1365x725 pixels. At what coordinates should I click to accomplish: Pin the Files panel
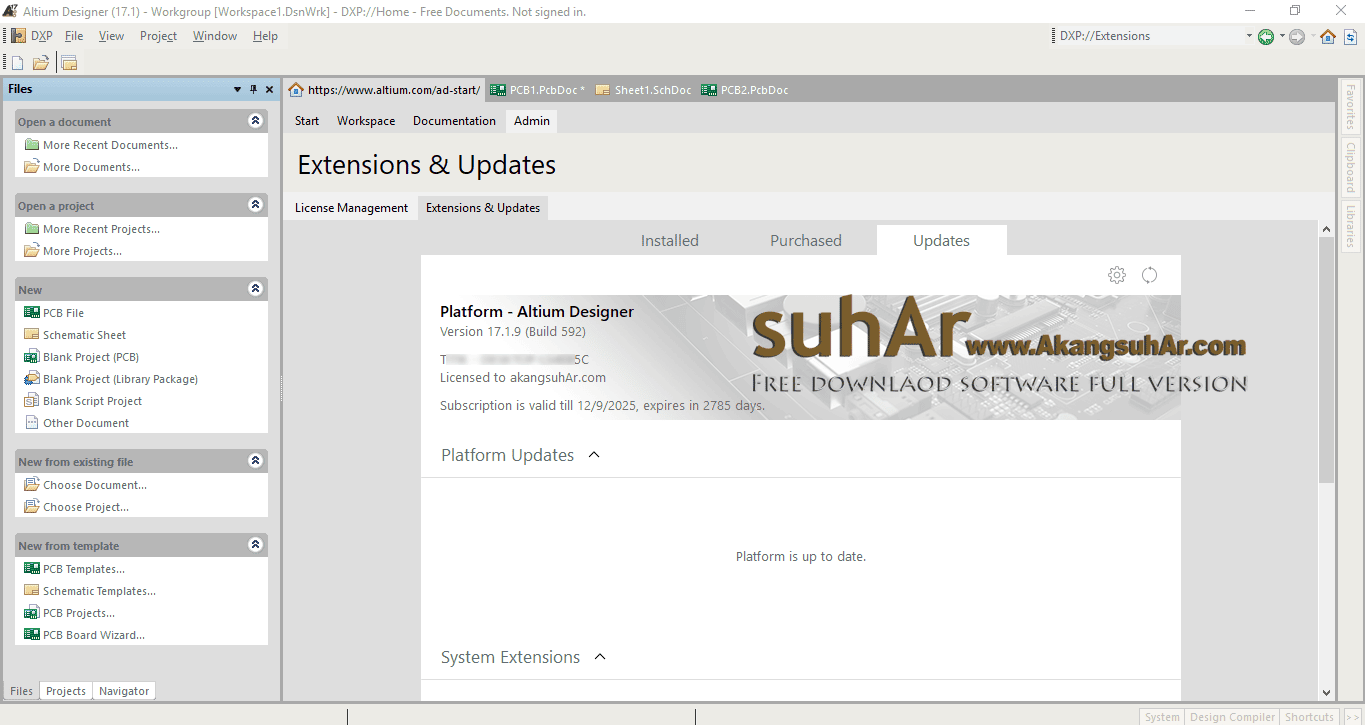[x=253, y=89]
